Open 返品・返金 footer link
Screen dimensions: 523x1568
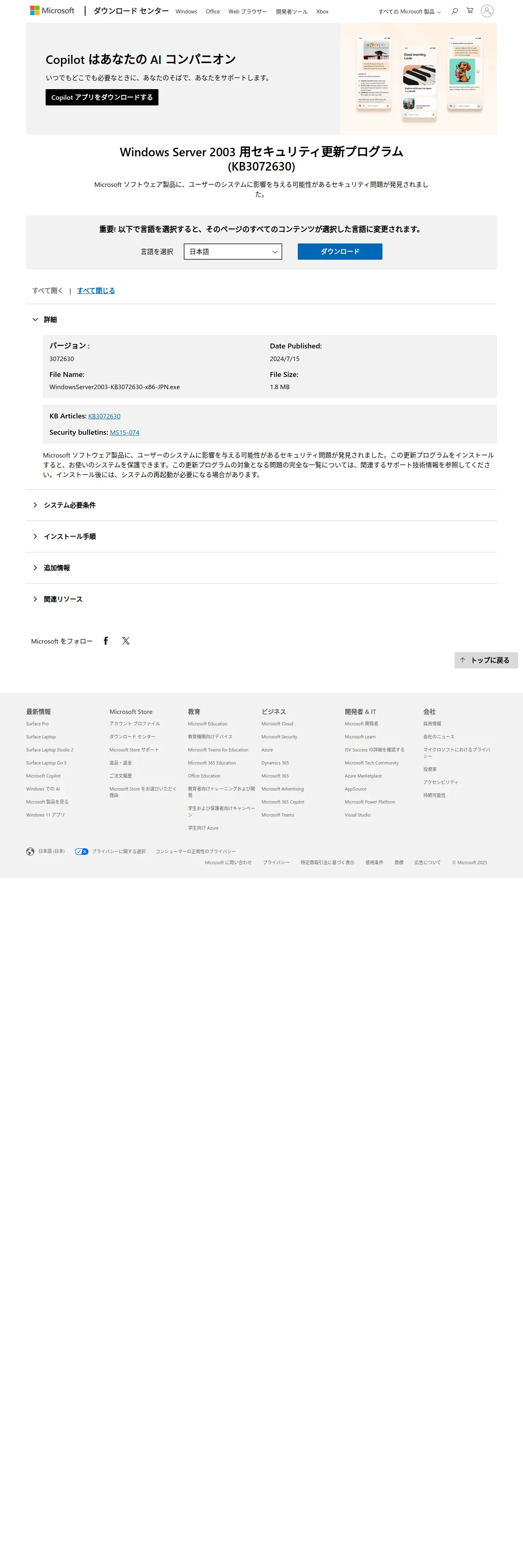pos(121,763)
